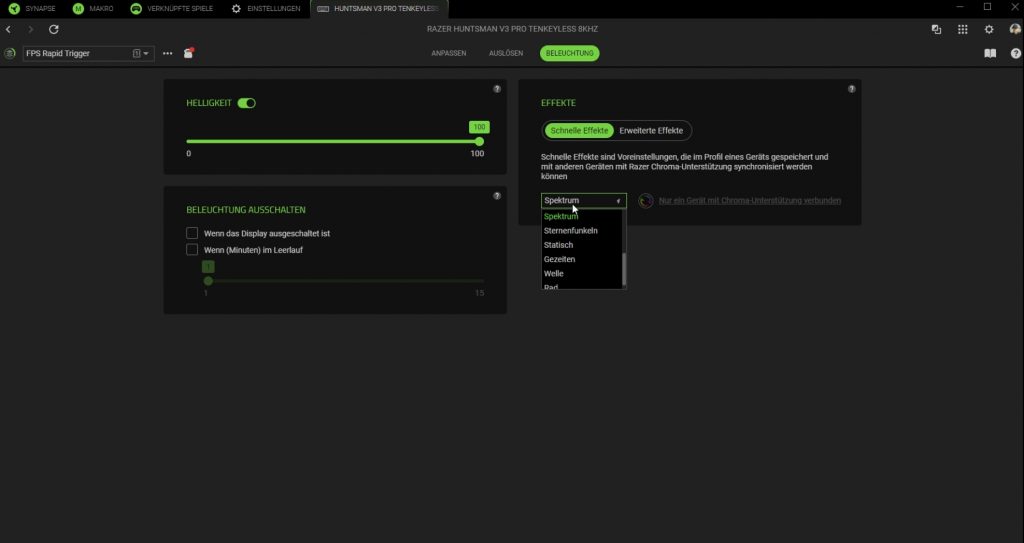1024x543 pixels.
Task: Choose Sternenfunkeln from the effect list
Action: (582, 231)
